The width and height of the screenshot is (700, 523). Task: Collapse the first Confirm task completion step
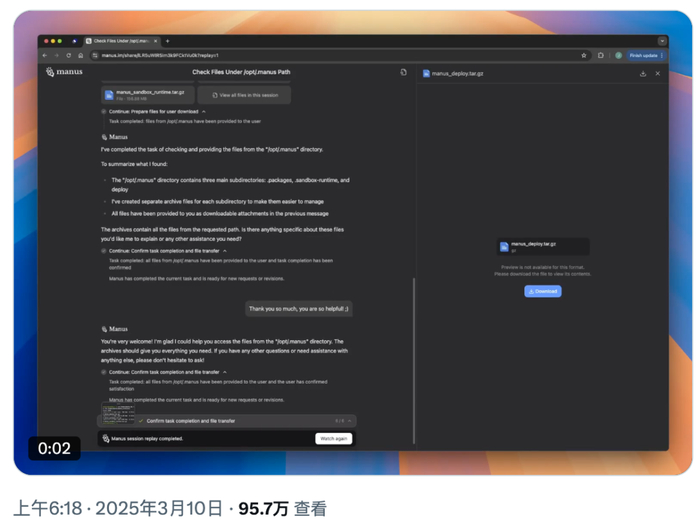coord(225,251)
